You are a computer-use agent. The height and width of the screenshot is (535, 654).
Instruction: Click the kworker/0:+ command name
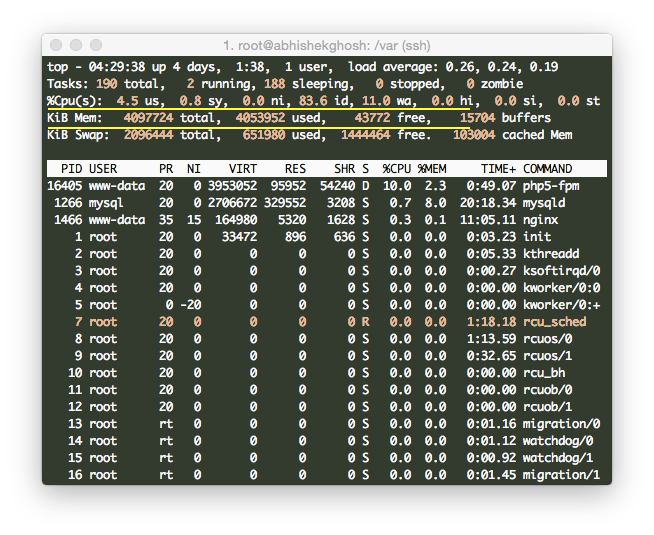click(x=561, y=305)
